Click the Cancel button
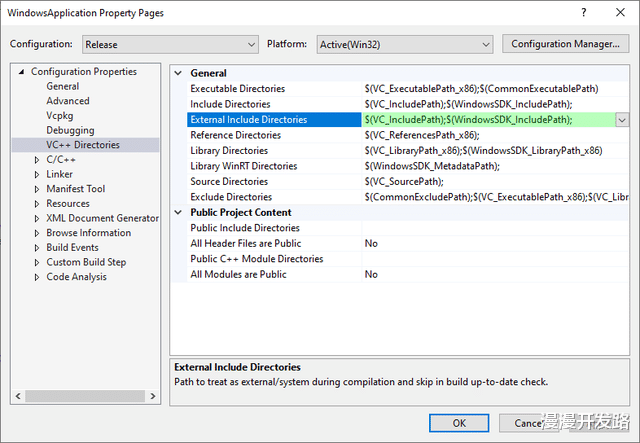Viewport: 640px width, 443px height. coord(529,423)
